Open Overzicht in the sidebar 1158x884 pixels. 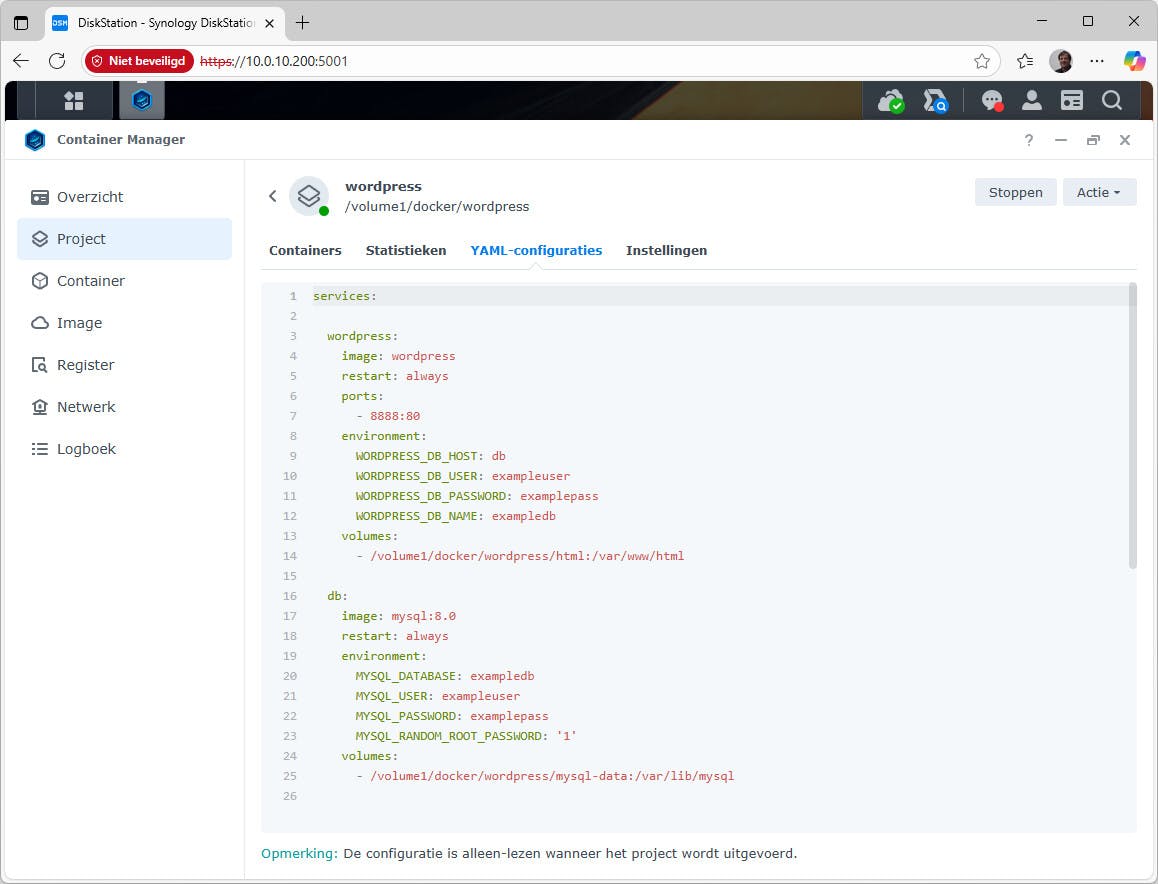pos(90,197)
